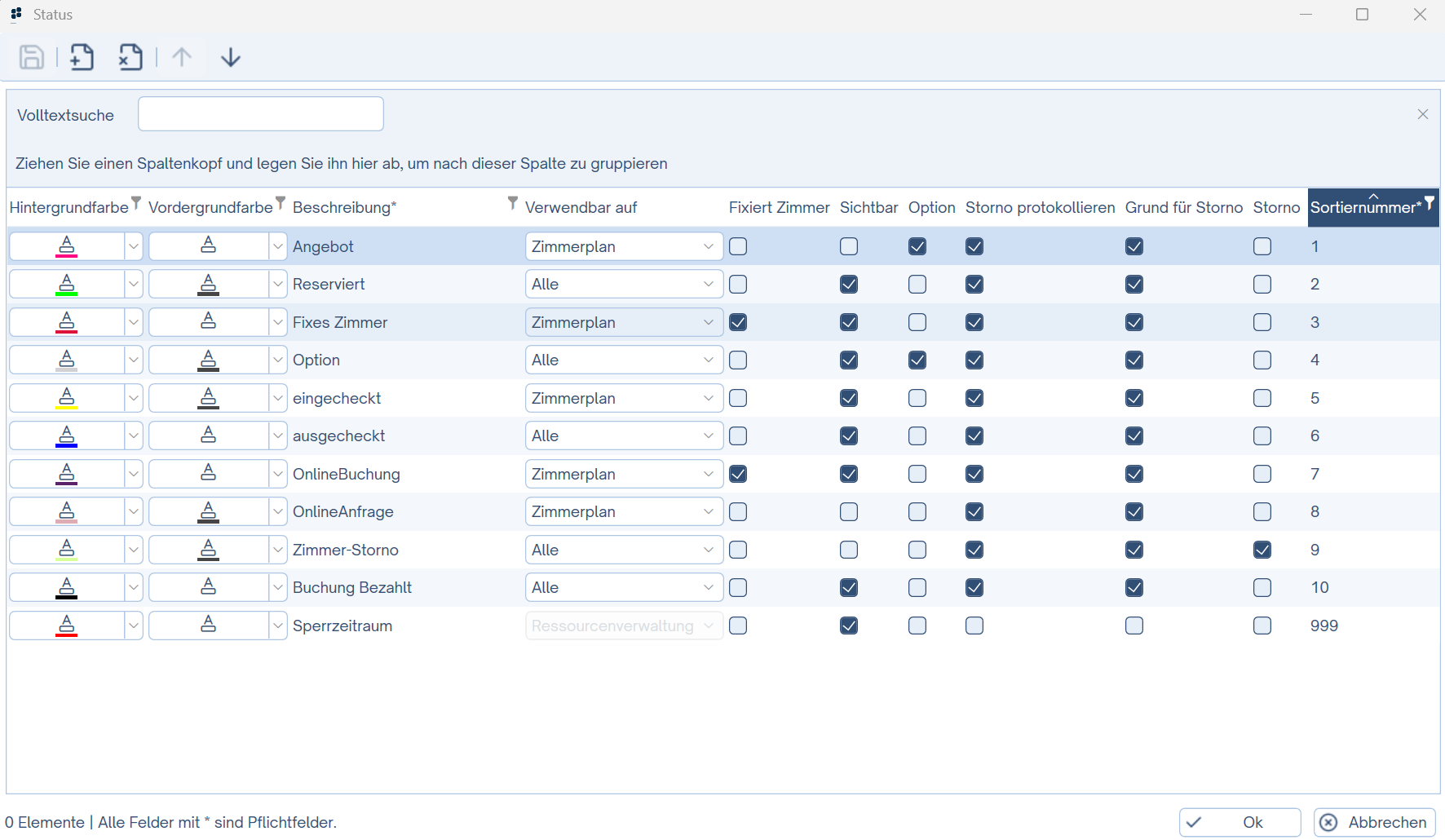
Task: Untick Storno checkbox for Zimmer-Storno row
Action: click(1262, 550)
